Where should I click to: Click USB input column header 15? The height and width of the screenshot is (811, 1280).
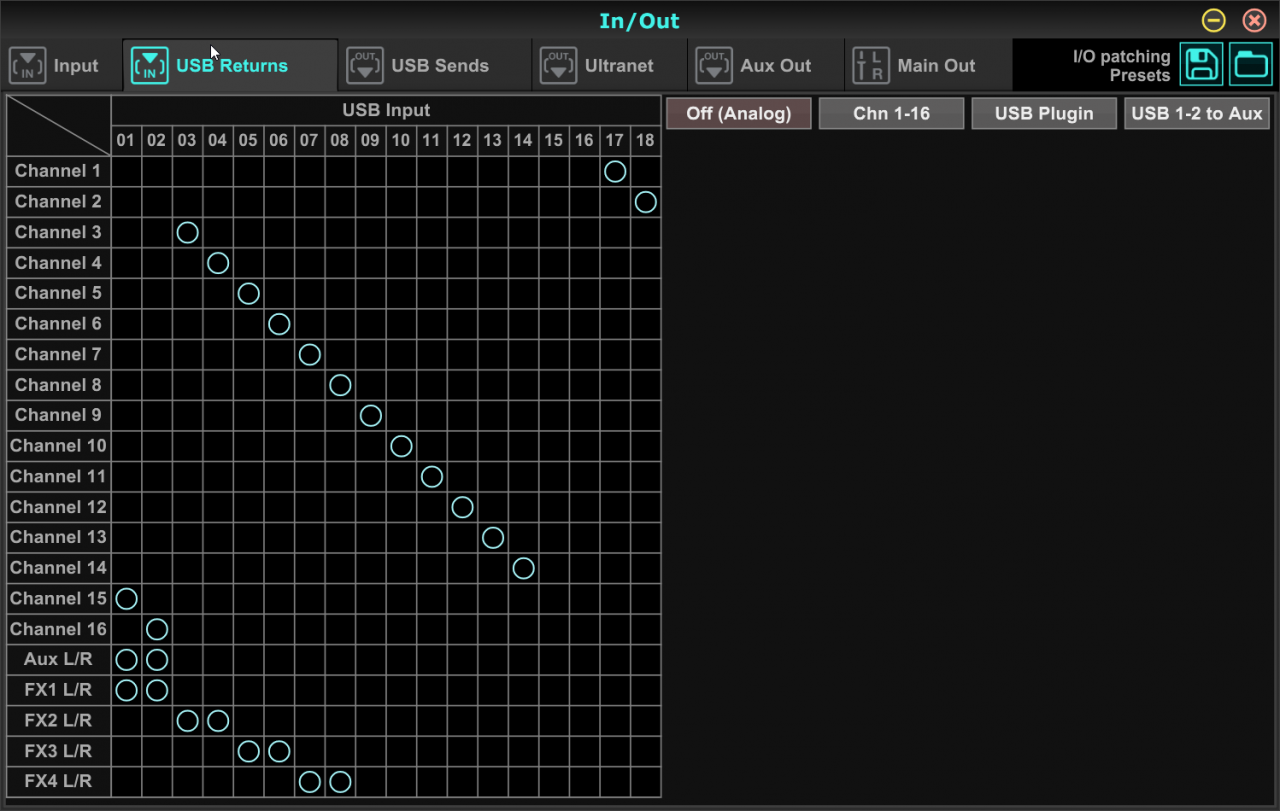point(554,141)
